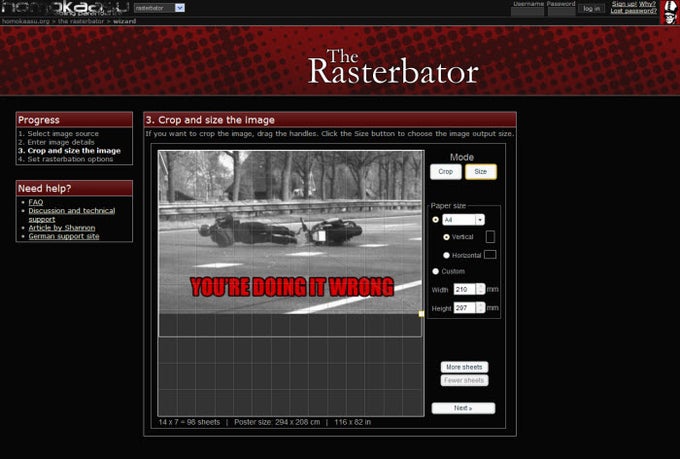Switch to Crop mode

tap(445, 172)
